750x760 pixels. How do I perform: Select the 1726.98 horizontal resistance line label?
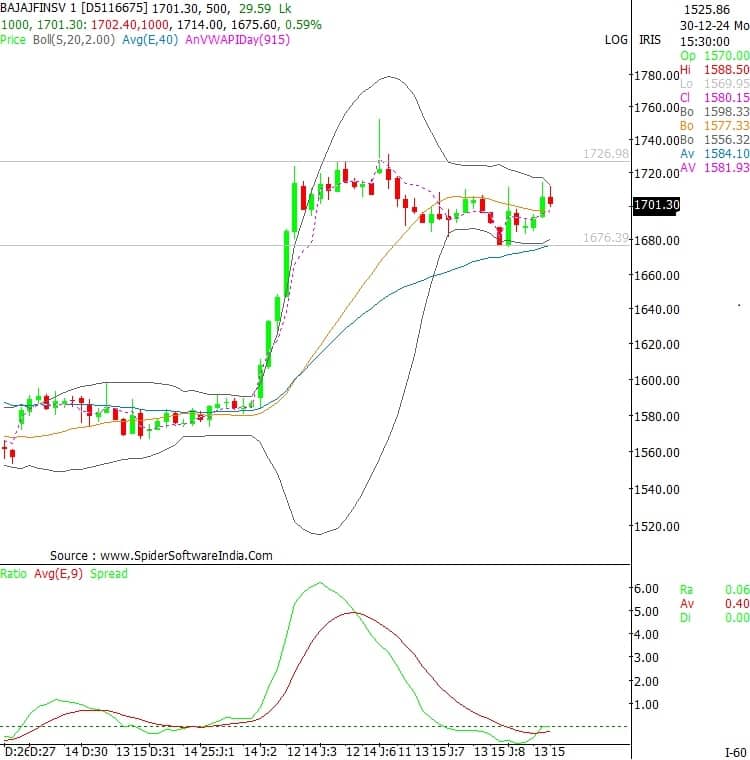pyautogui.click(x=606, y=154)
